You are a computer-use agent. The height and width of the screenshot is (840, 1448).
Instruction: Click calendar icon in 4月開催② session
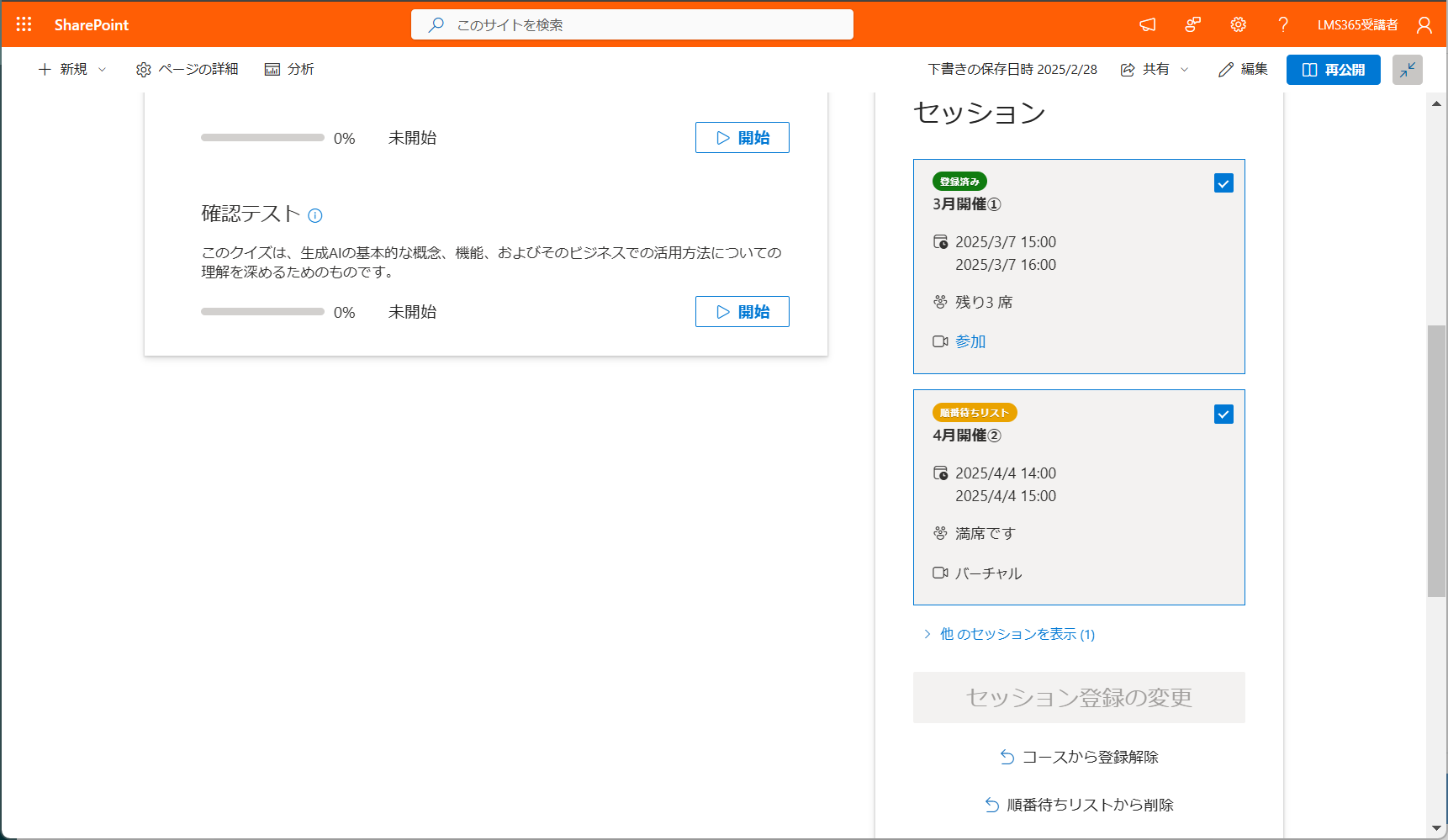tap(941, 473)
